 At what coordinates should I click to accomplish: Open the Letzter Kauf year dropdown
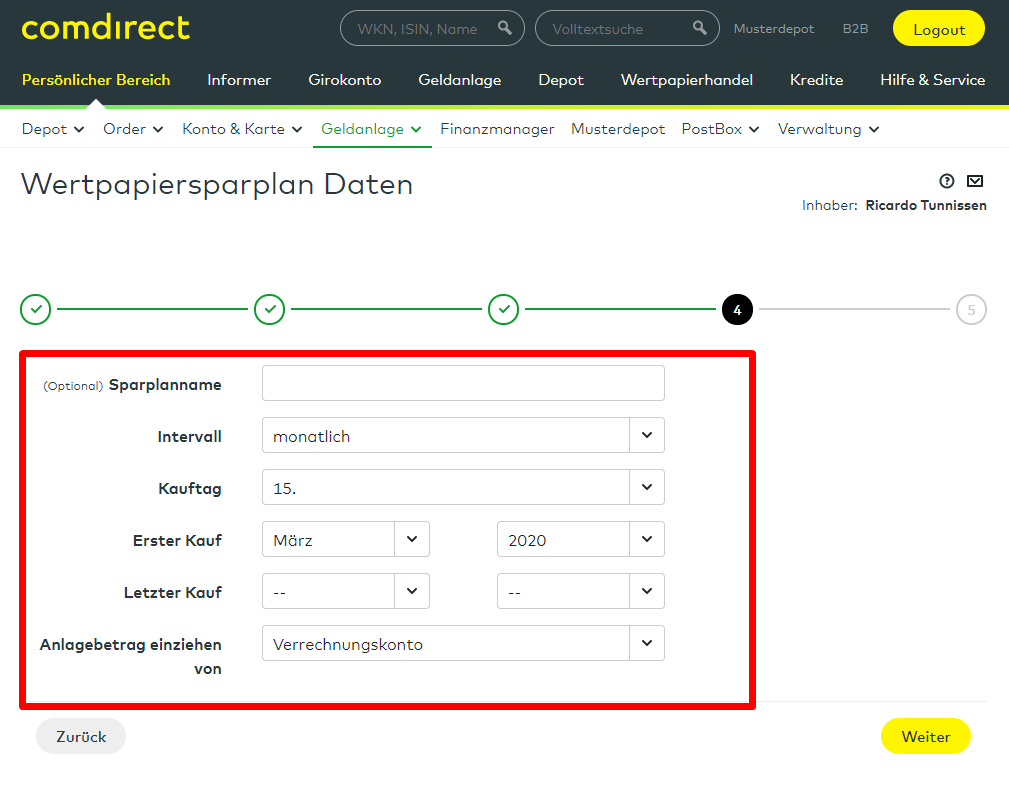click(x=580, y=592)
